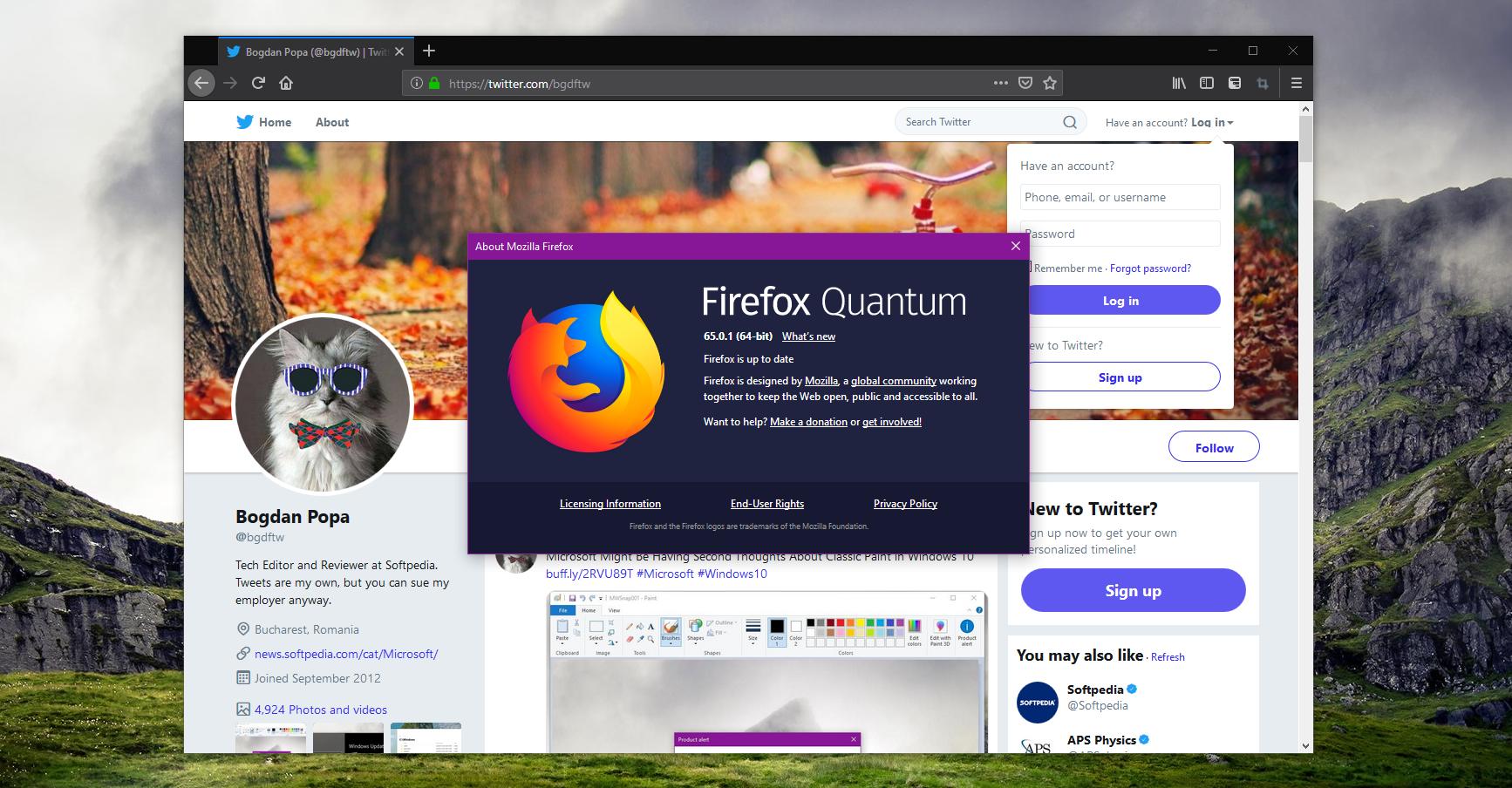Click the Twitter bird logo

coord(246,121)
